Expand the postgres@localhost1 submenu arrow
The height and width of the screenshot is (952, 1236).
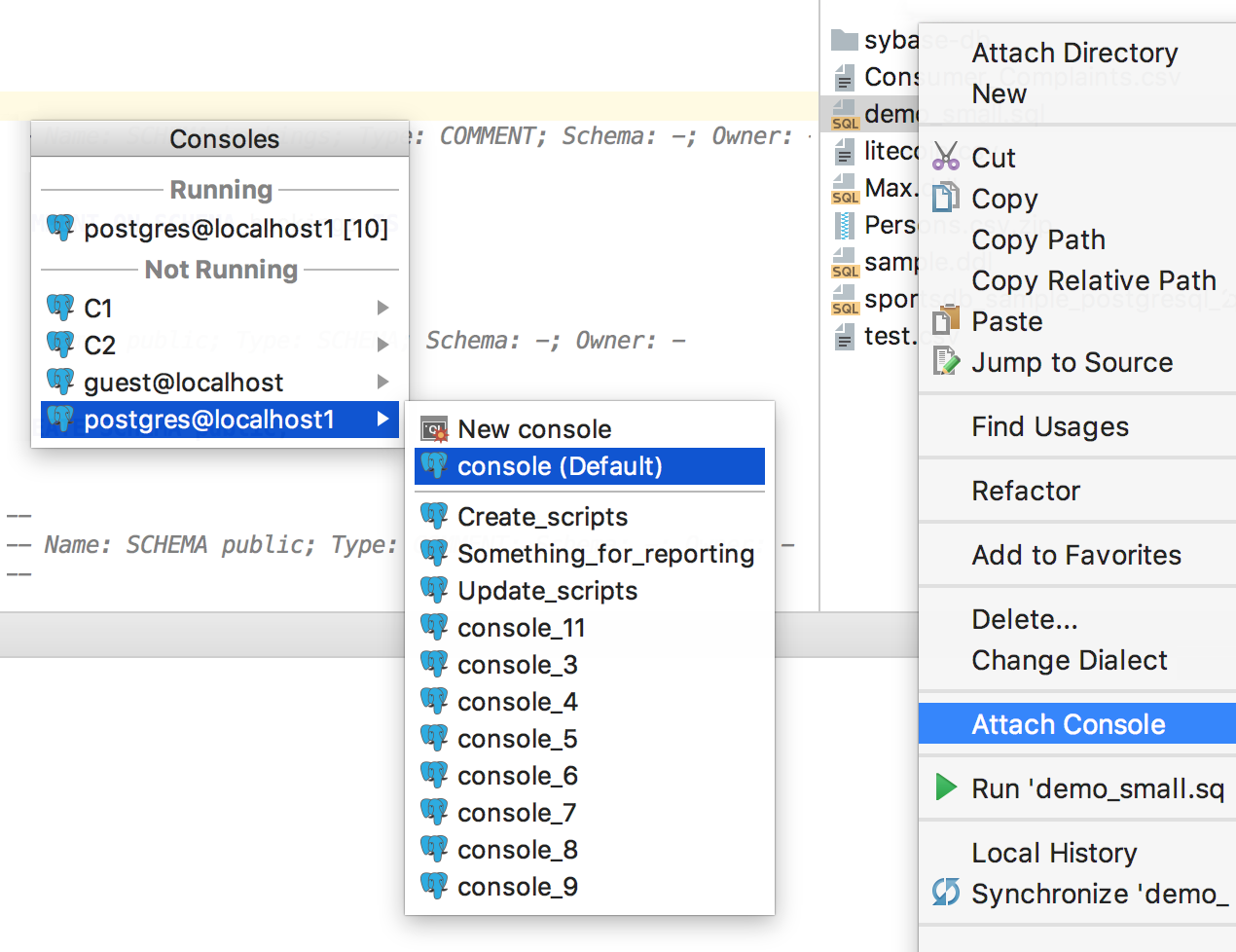pos(383,420)
